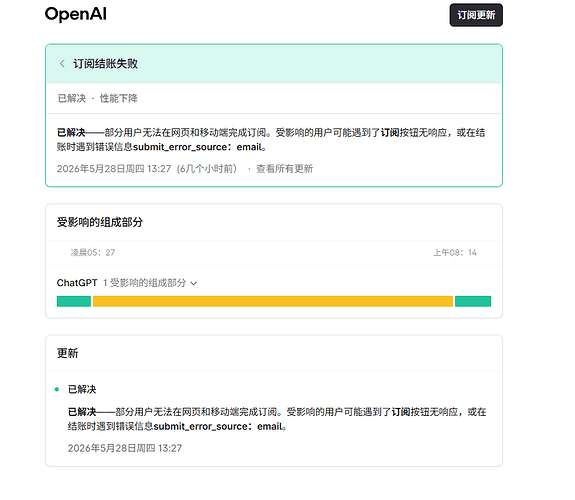The height and width of the screenshot is (500, 575).
Task: Select the left green status bar segment
Action: pos(74,301)
